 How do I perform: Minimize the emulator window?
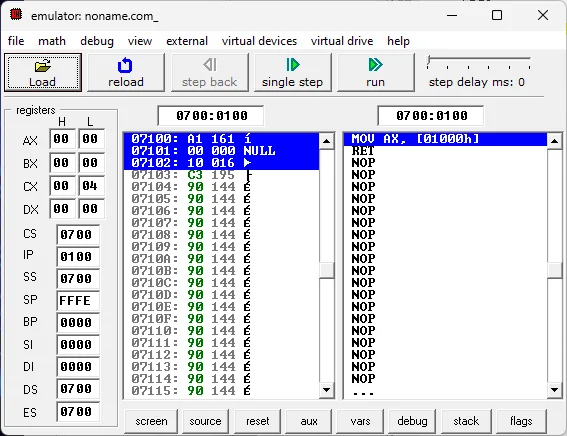tap(452, 15)
